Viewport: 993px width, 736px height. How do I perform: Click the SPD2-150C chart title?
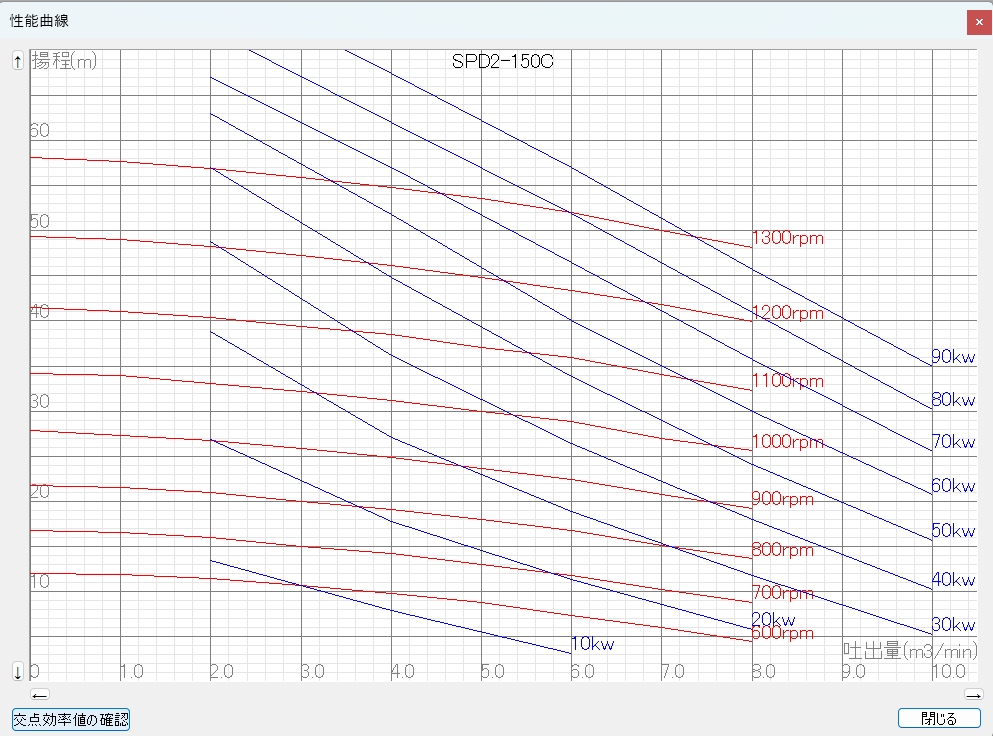(x=503, y=61)
